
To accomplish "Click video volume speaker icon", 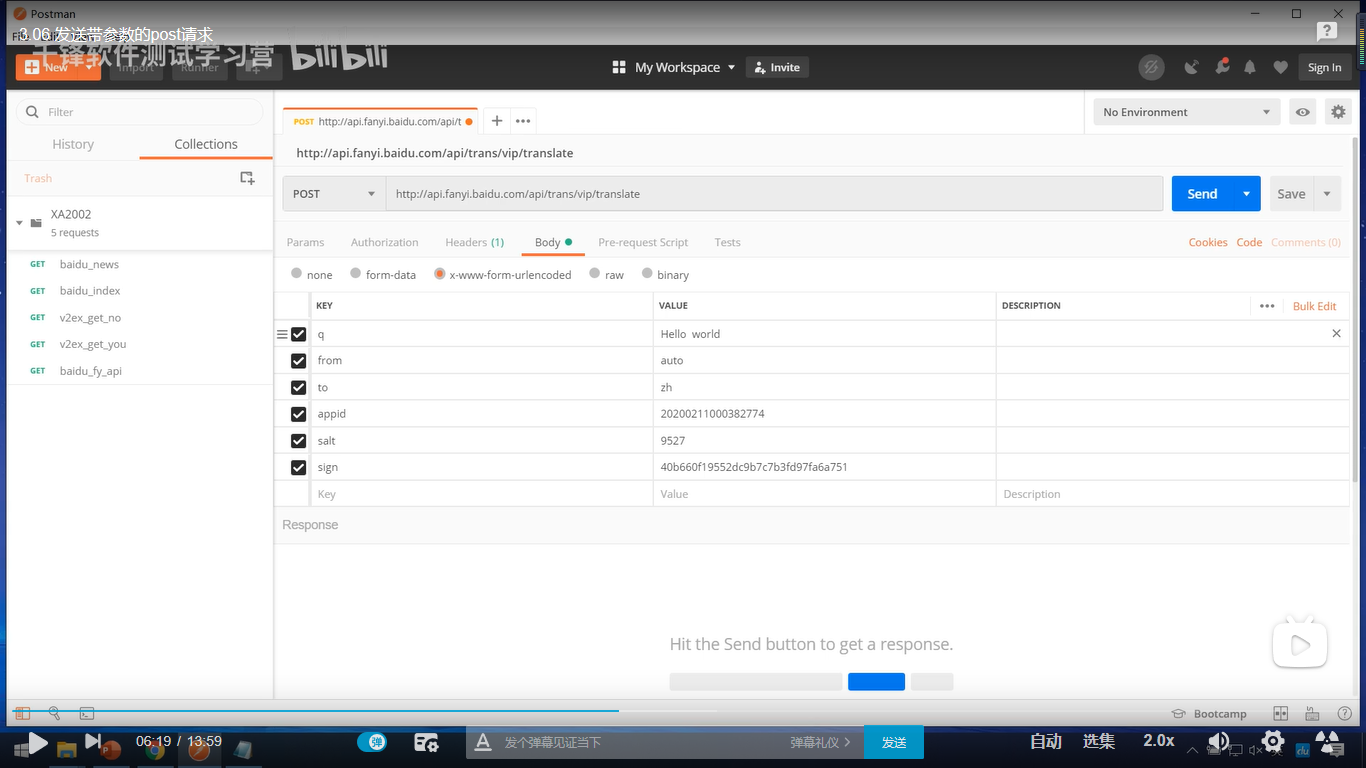I will pyautogui.click(x=1218, y=741).
